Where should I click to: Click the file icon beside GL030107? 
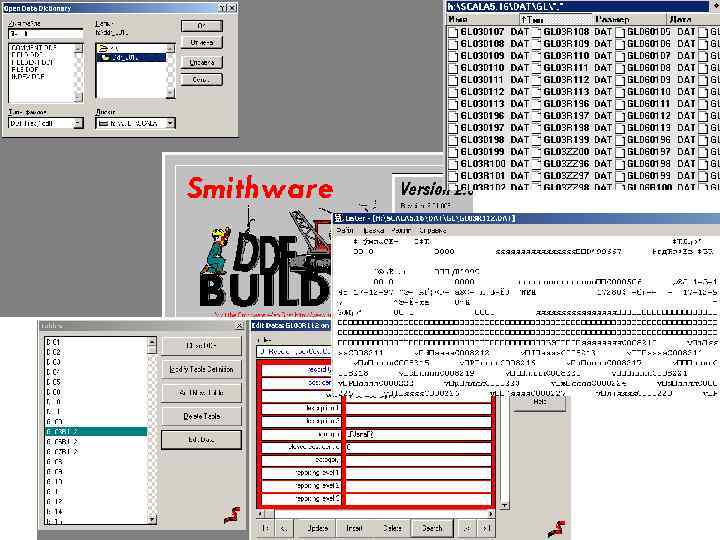point(453,32)
